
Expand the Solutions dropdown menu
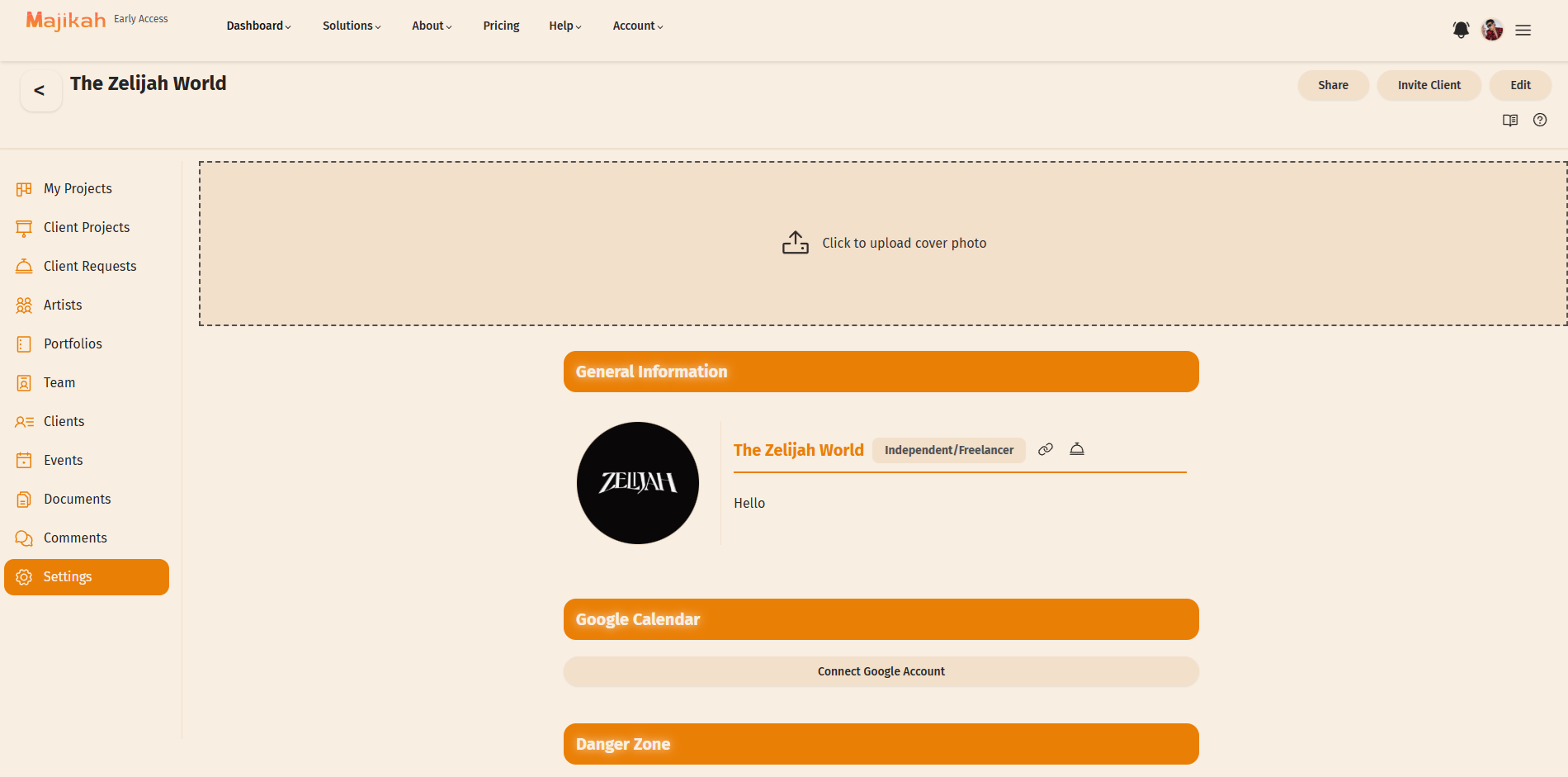(x=352, y=26)
